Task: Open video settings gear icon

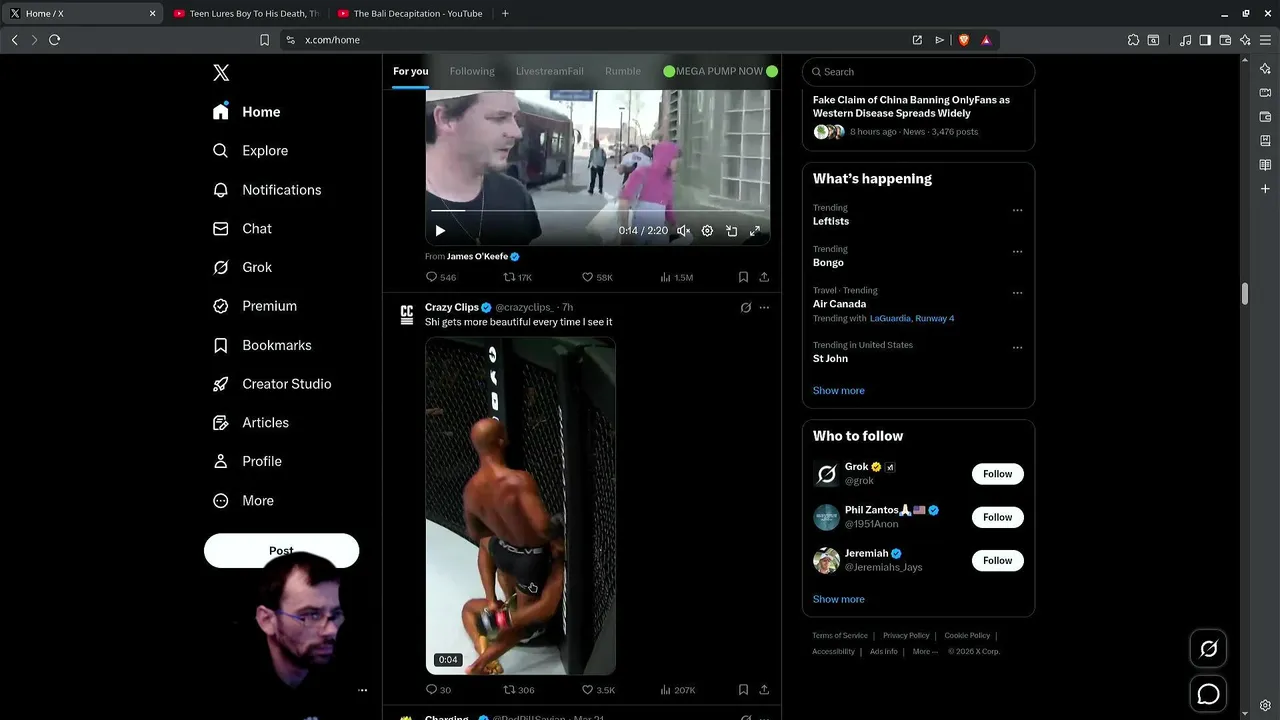Action: 707,231
